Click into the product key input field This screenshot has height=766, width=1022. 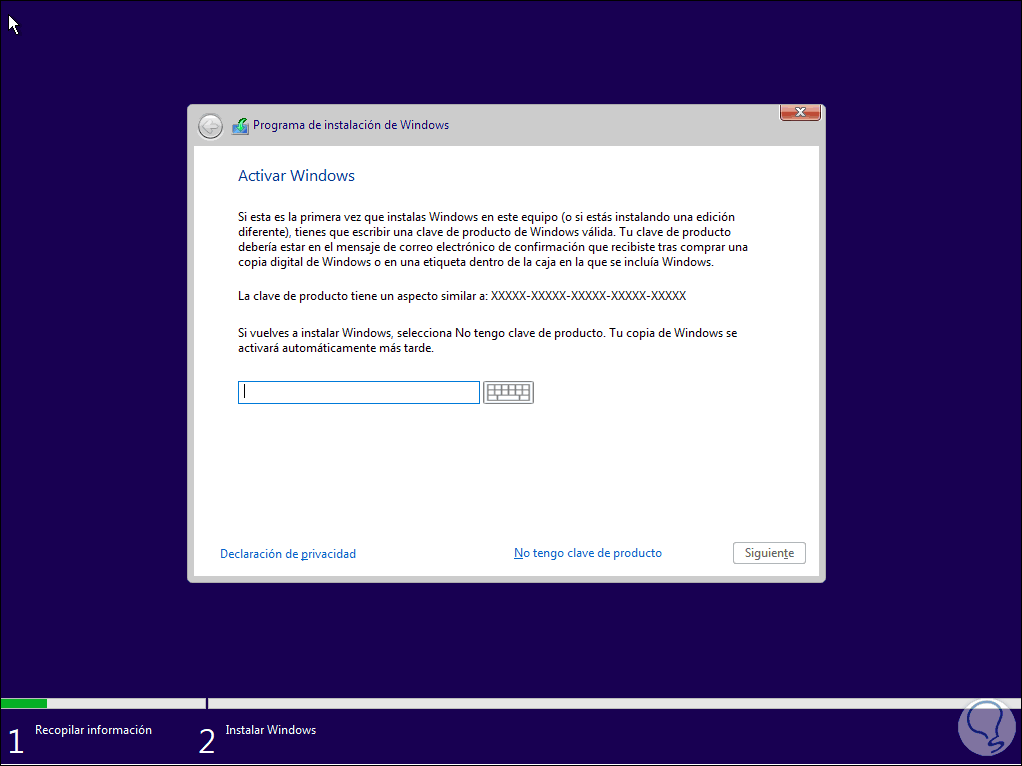point(358,392)
